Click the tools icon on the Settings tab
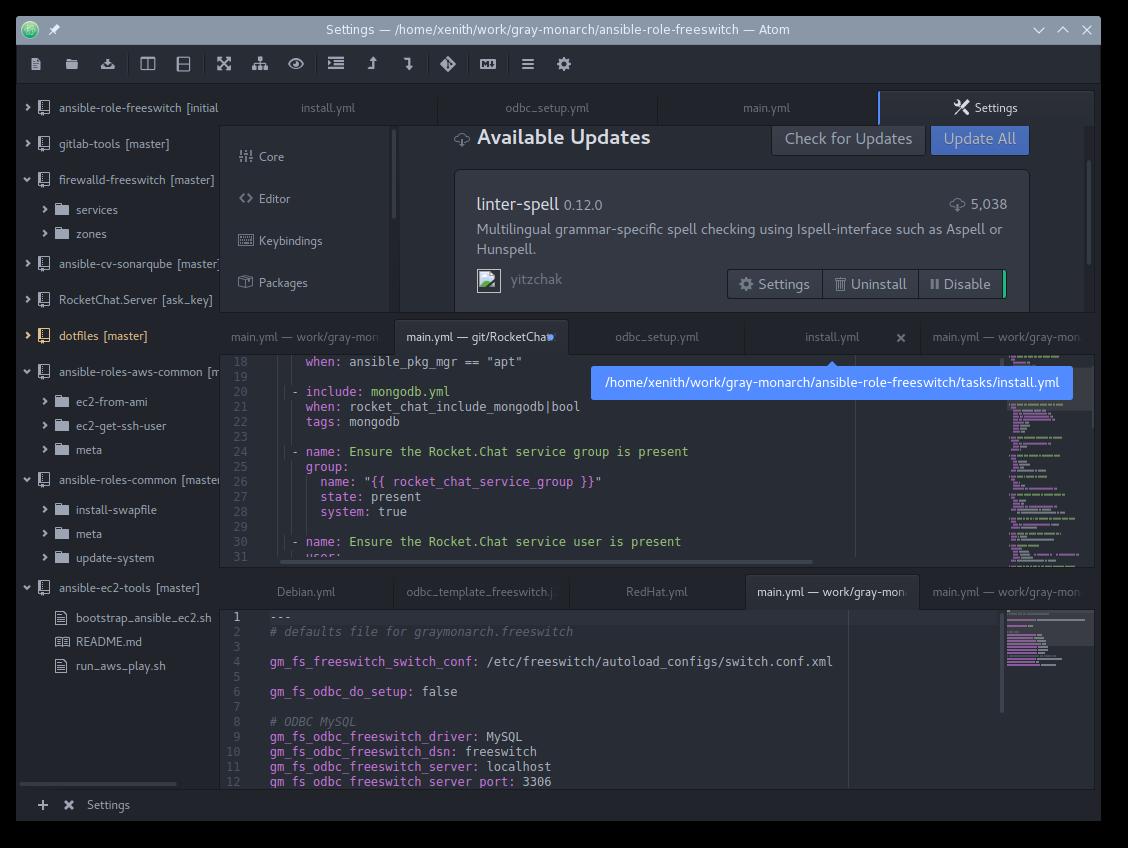Viewport: 1128px width, 848px height. click(x=961, y=107)
